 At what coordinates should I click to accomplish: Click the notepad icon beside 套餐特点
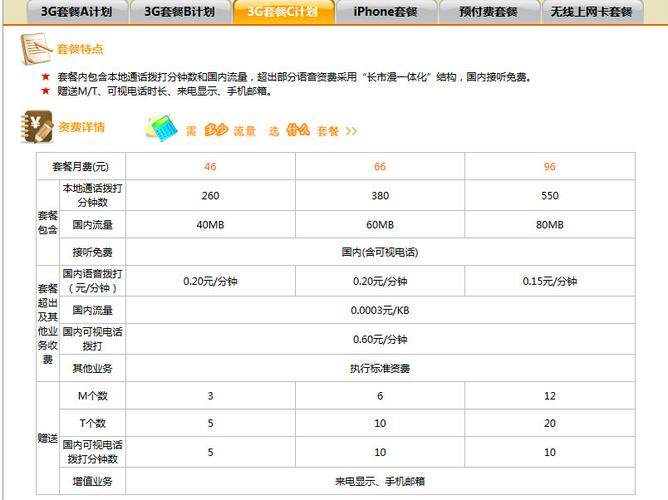(35, 49)
